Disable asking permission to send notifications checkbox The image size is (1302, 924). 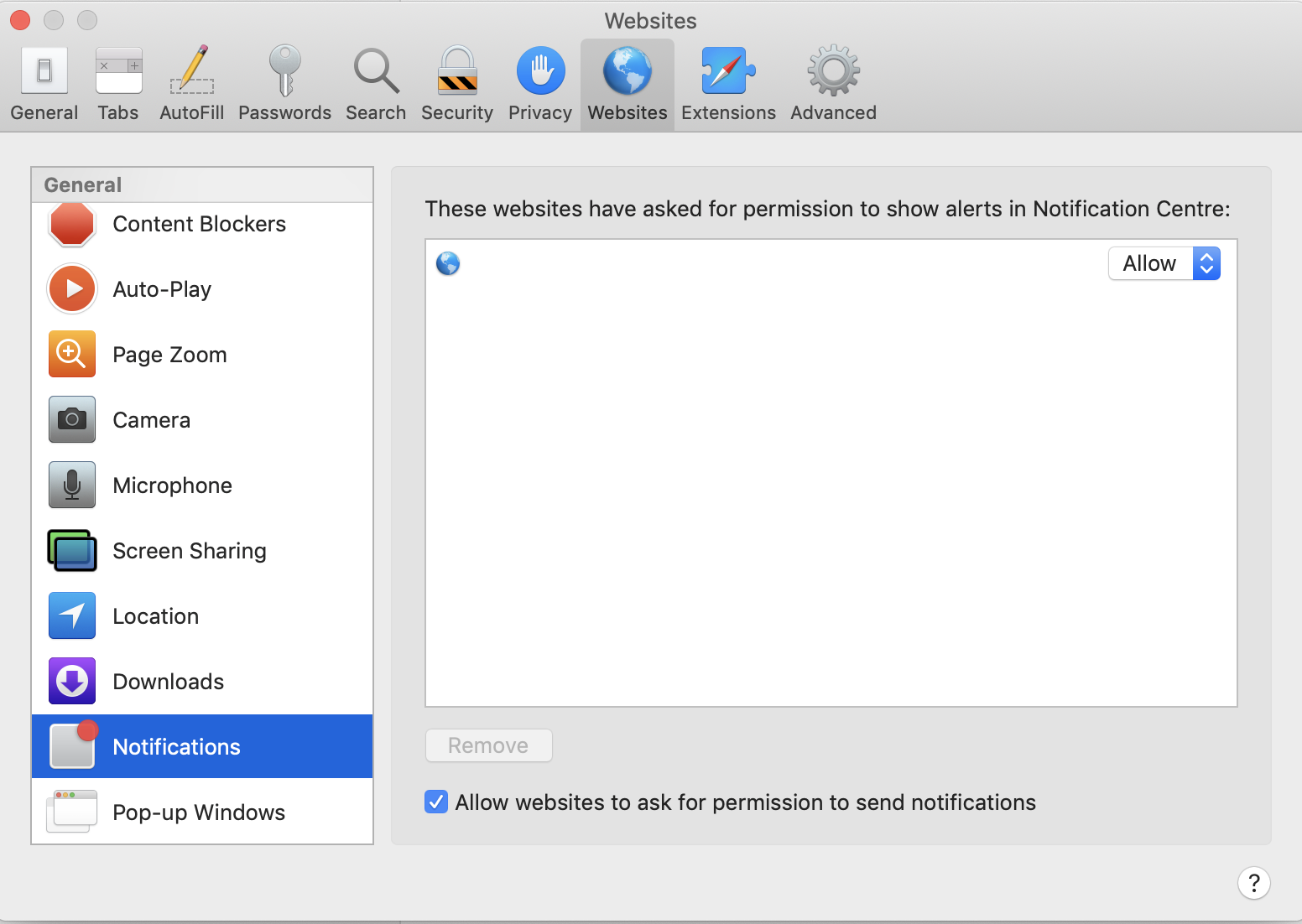[x=436, y=802]
